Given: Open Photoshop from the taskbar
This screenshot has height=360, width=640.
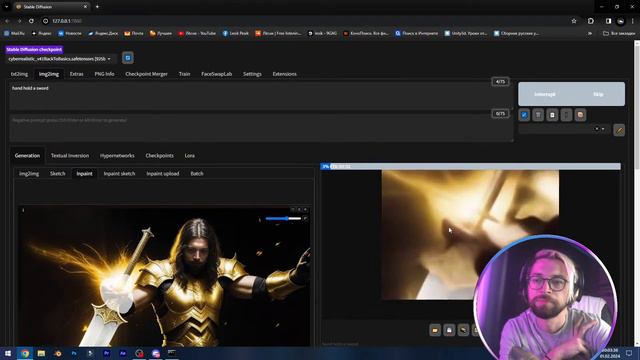Looking at the screenshot, I should (74, 353).
